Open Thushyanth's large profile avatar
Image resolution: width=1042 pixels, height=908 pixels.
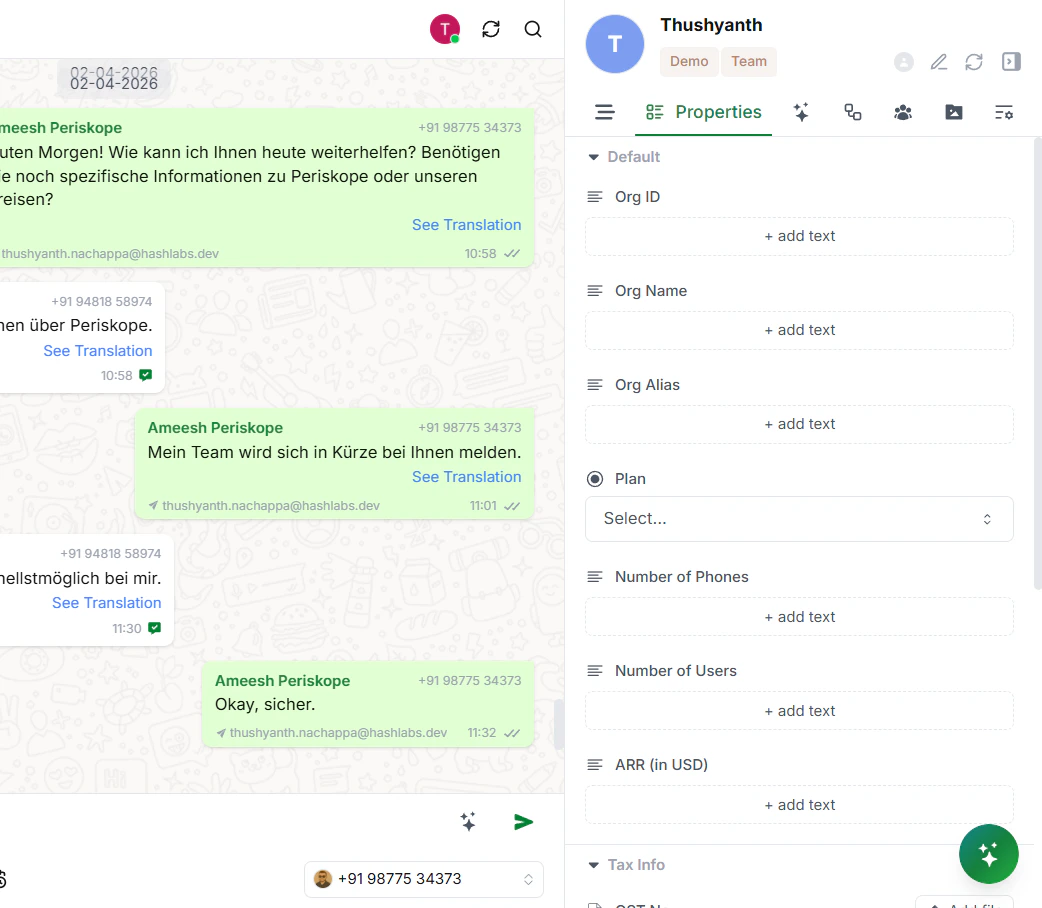615,44
